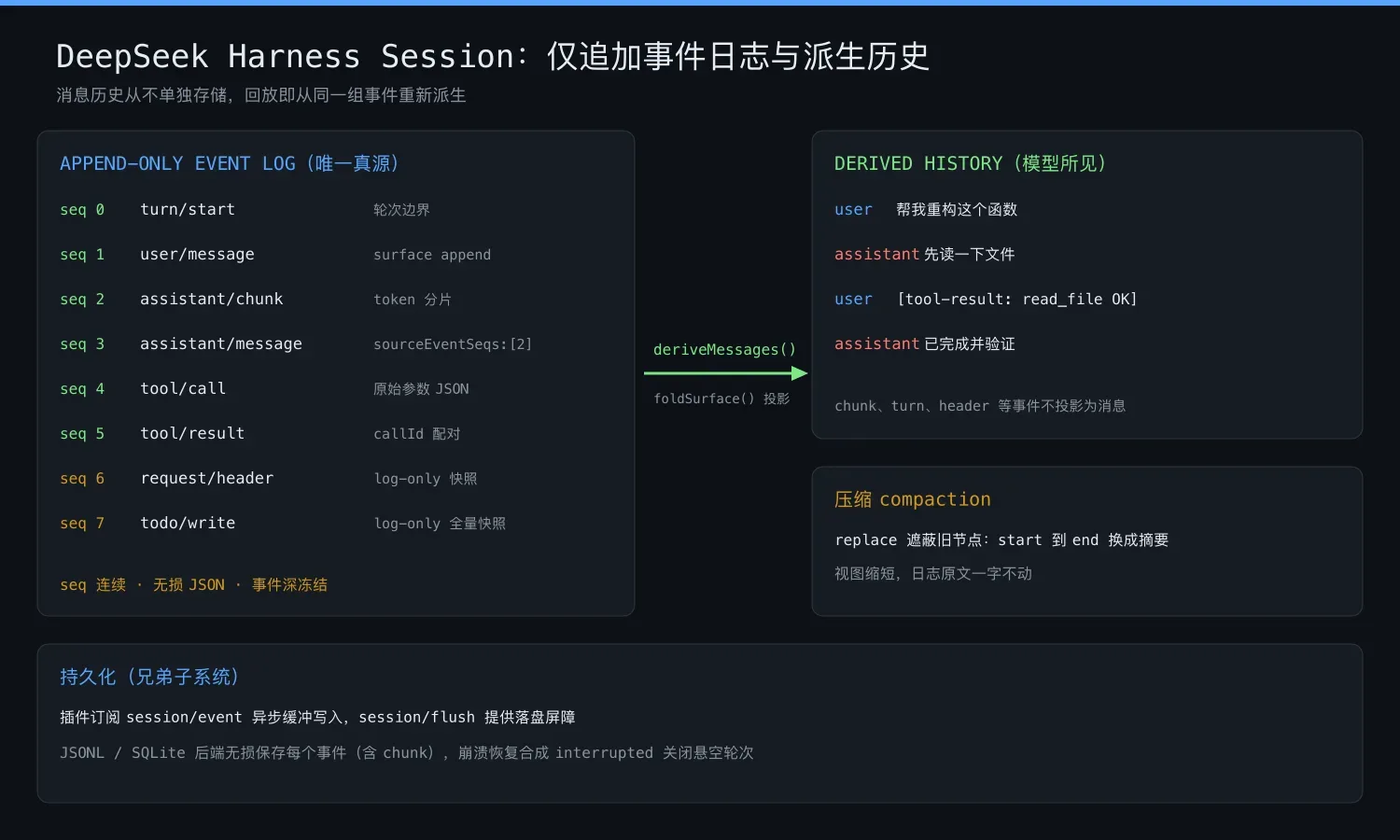Click the 'deriveMessages()' label above arrow
Image resolution: width=1400 pixels, height=840 pixels.
tap(725, 350)
